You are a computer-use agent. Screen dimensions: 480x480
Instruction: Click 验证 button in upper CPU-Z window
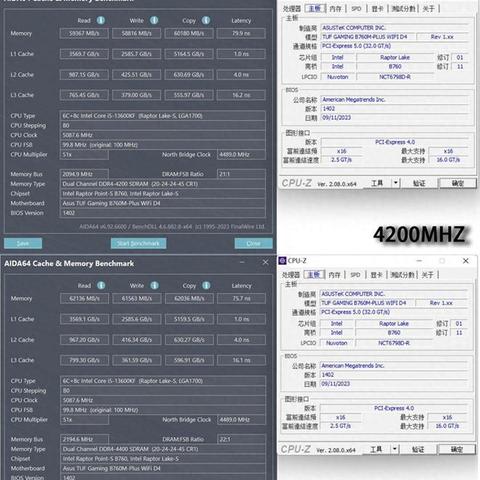(x=419, y=183)
